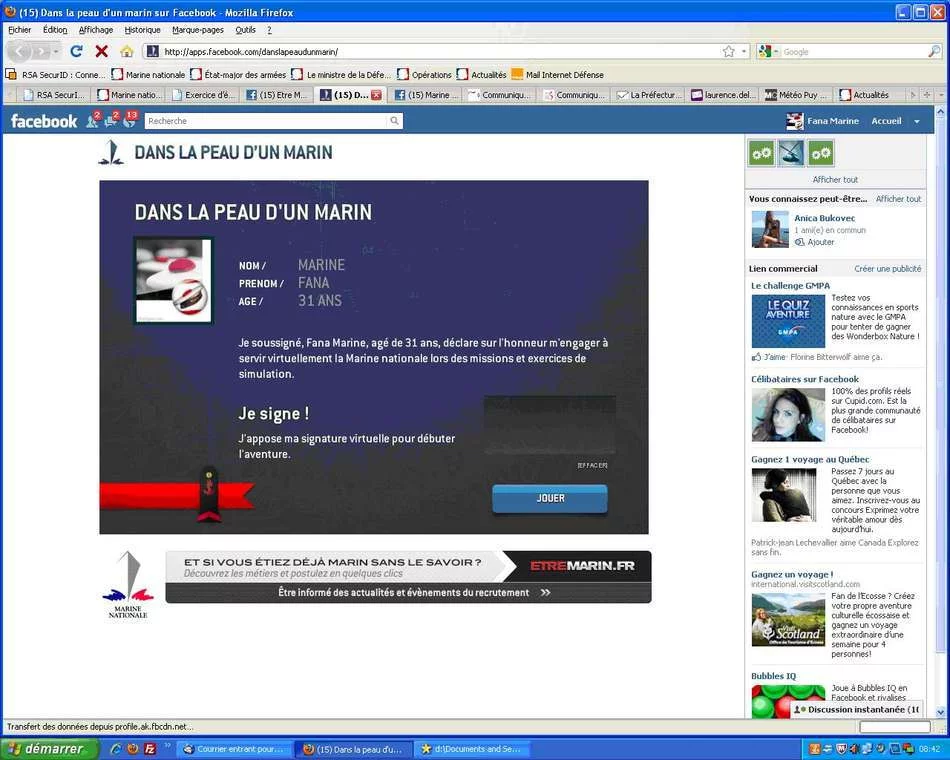
Task: Click the virtual signature box
Action: [549, 425]
